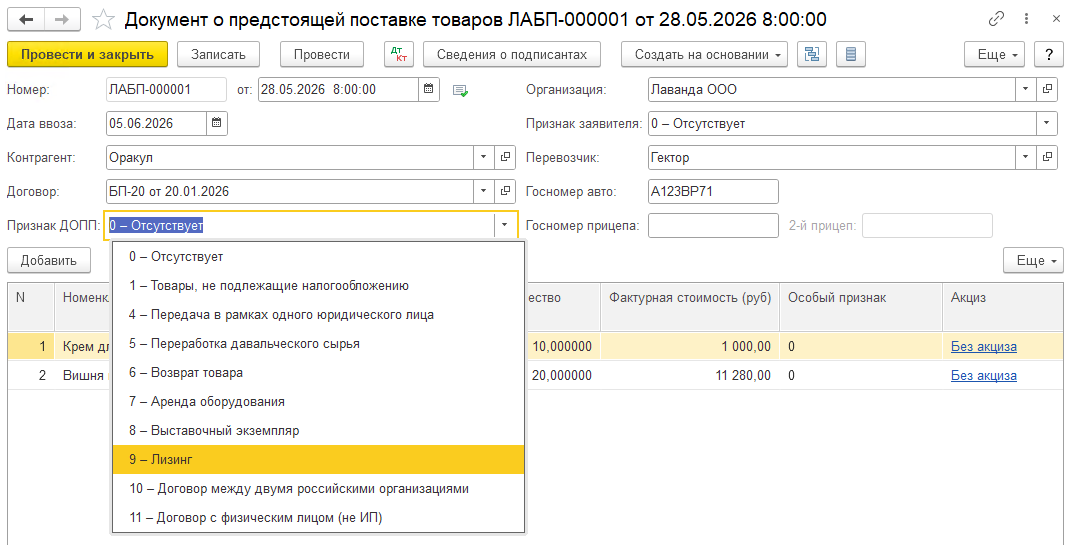This screenshot has width=1073, height=545.
Task: Go forward with the right arrow button
Action: [x=62, y=19]
